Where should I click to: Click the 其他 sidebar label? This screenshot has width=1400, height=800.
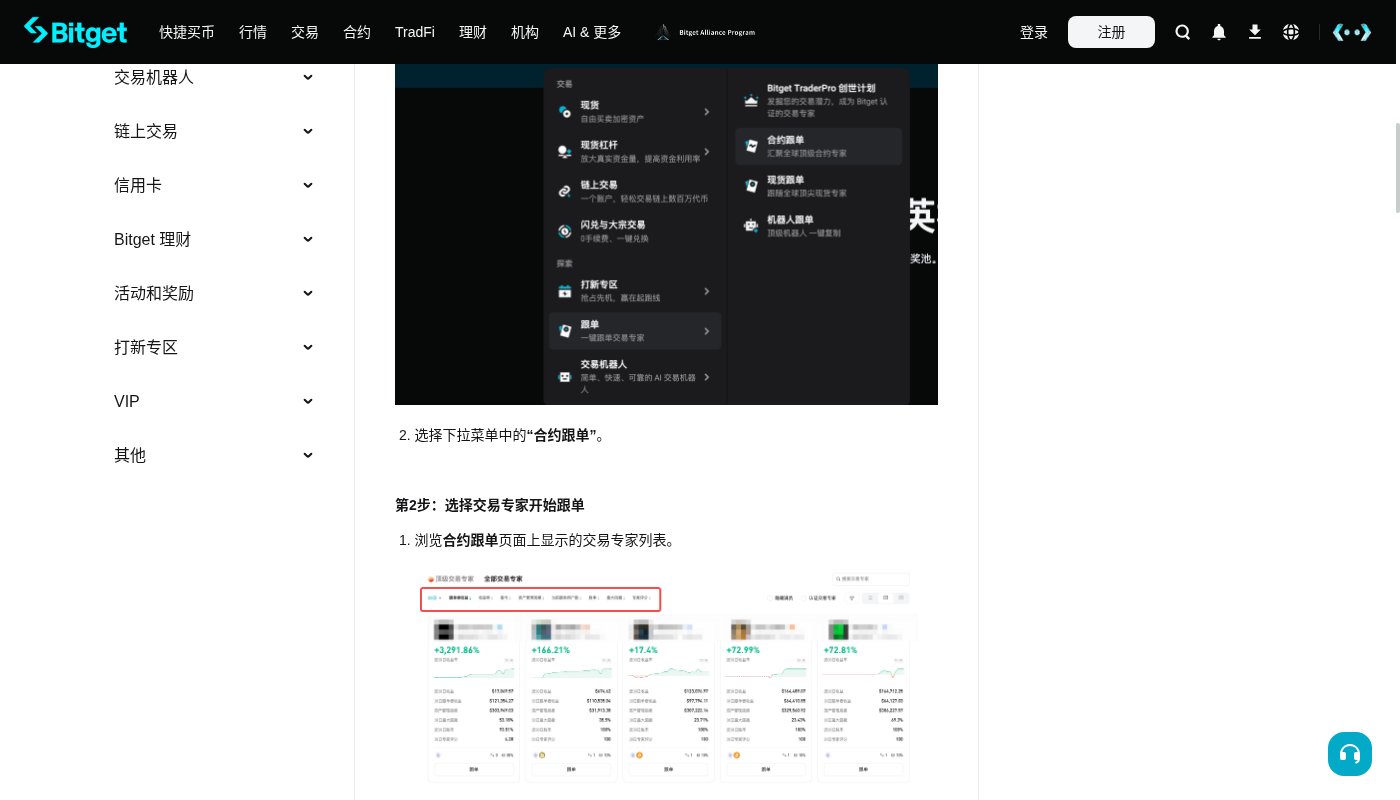(130, 455)
